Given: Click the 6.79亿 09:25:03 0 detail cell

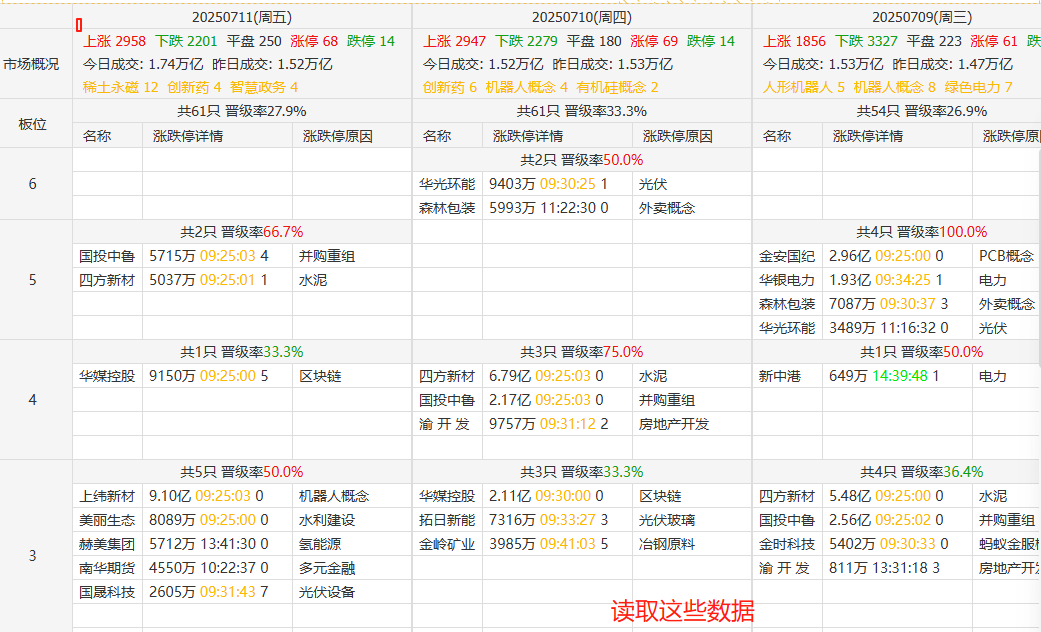Looking at the screenshot, I should tap(546, 376).
